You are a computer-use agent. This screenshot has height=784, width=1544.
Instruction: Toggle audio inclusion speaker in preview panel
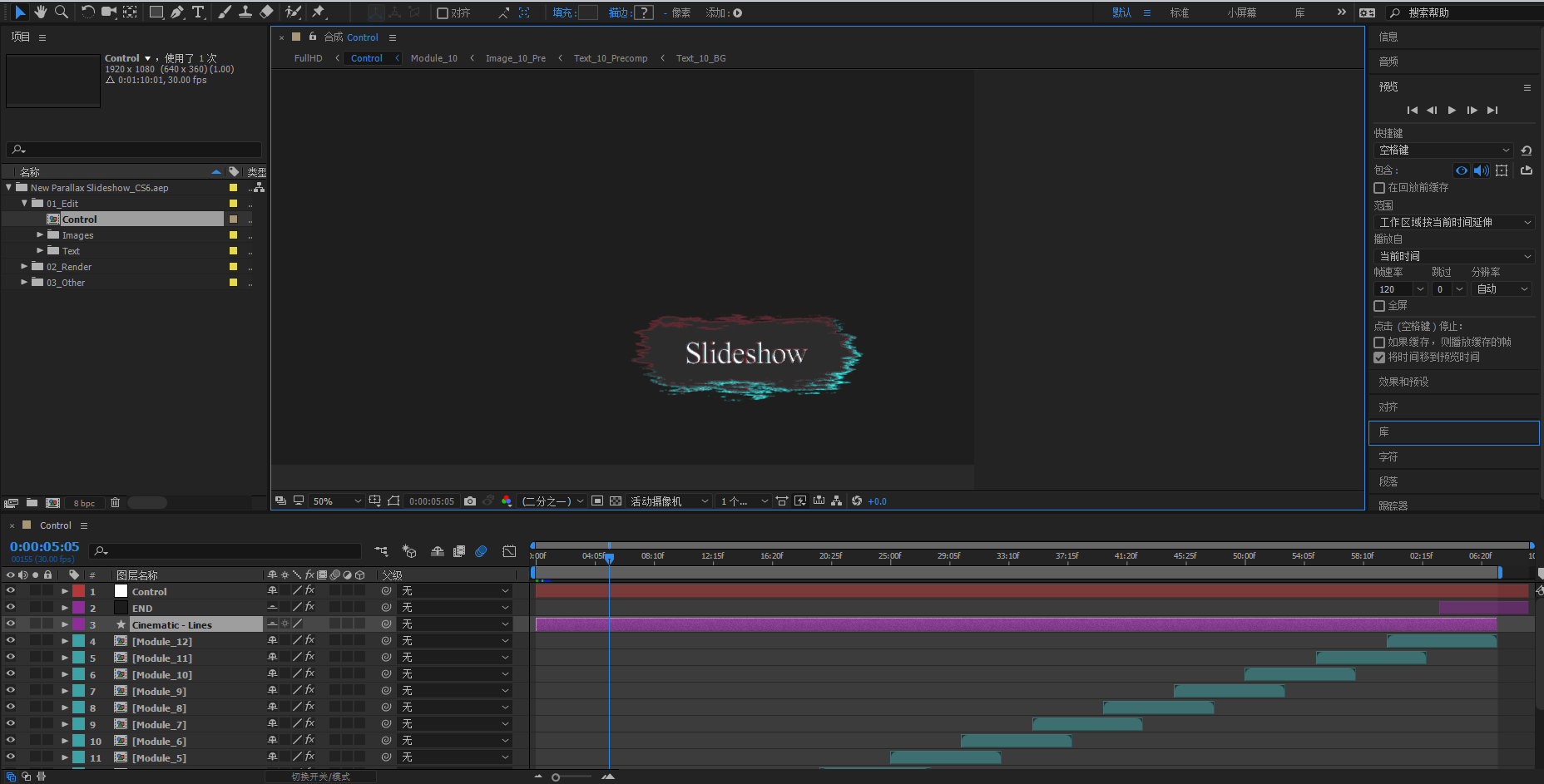tap(1482, 170)
